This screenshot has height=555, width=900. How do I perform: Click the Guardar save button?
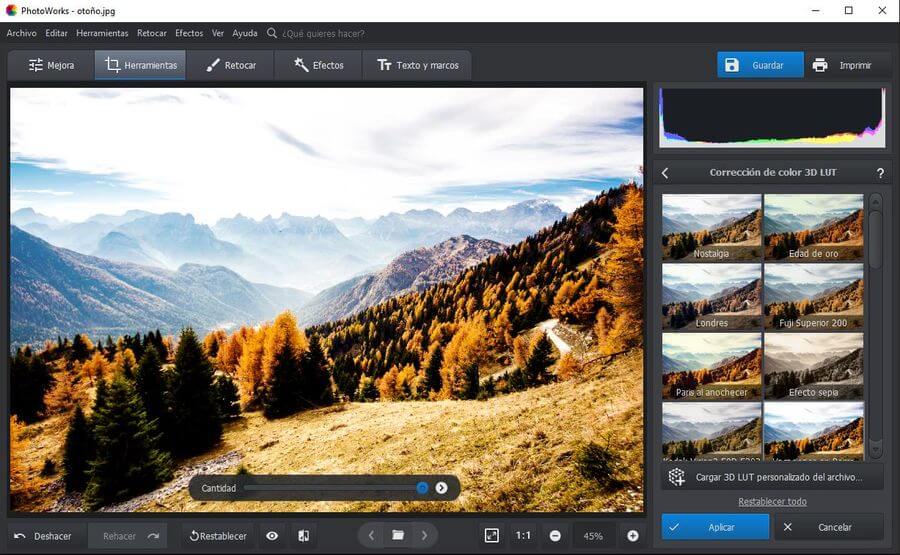coord(760,65)
